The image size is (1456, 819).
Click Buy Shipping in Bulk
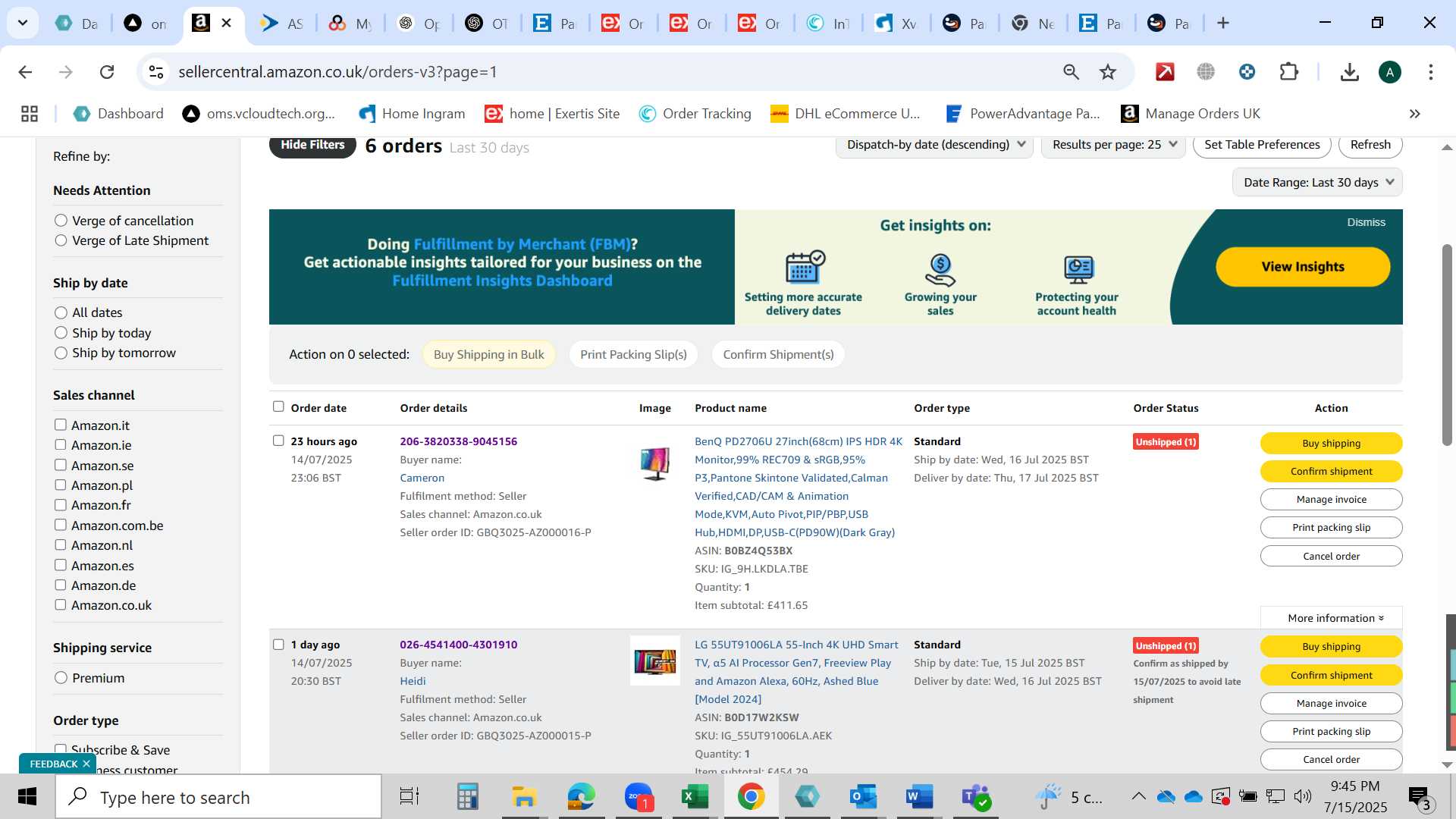click(488, 354)
